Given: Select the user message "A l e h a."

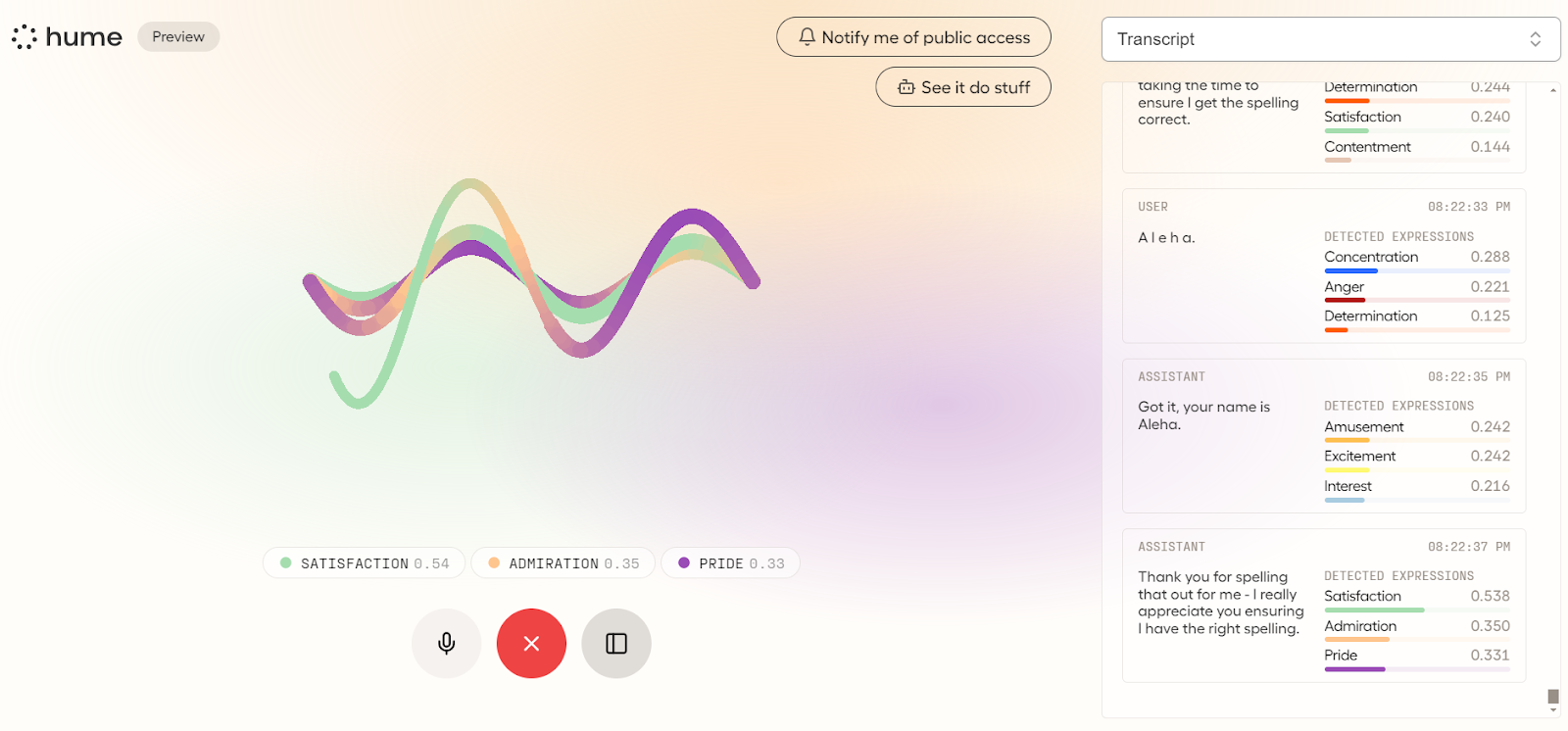Looking at the screenshot, I should [x=1166, y=238].
